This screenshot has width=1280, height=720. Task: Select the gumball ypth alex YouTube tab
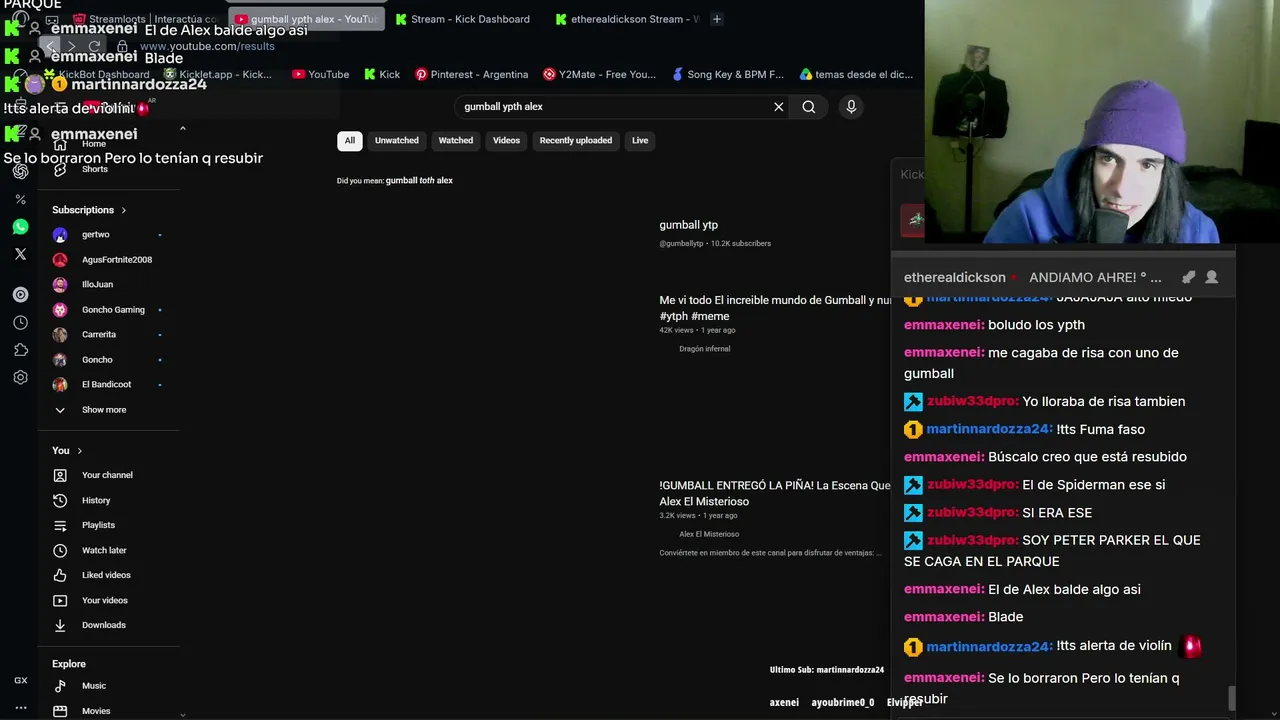coord(306,19)
